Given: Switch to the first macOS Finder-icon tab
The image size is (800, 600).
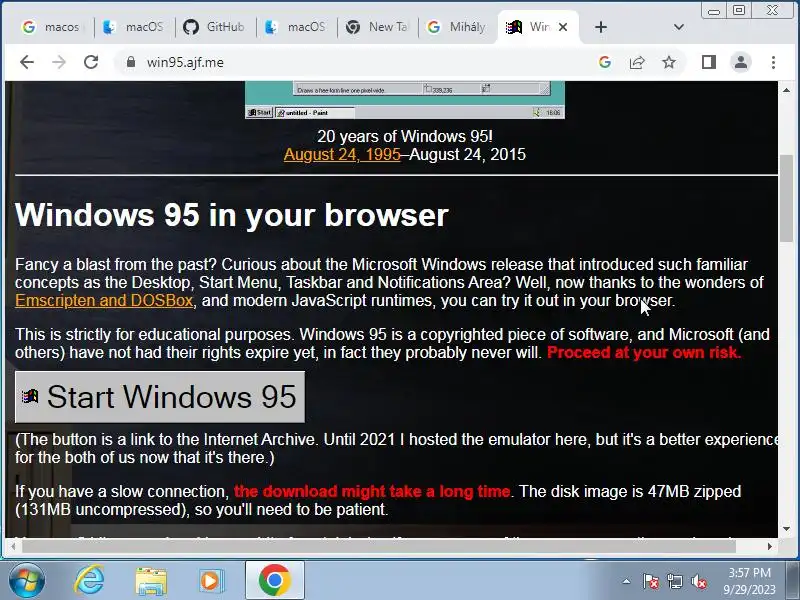Looking at the screenshot, I should pos(134,27).
